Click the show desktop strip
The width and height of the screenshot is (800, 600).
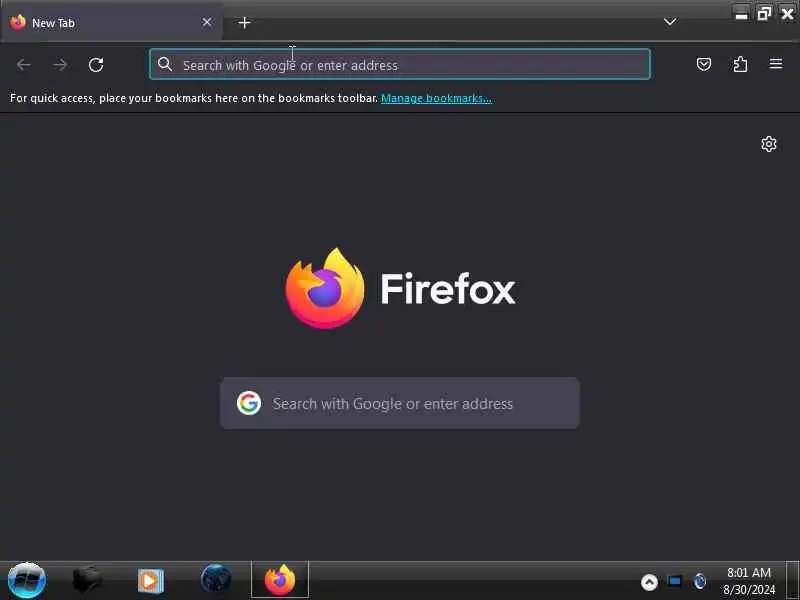(x=792, y=581)
